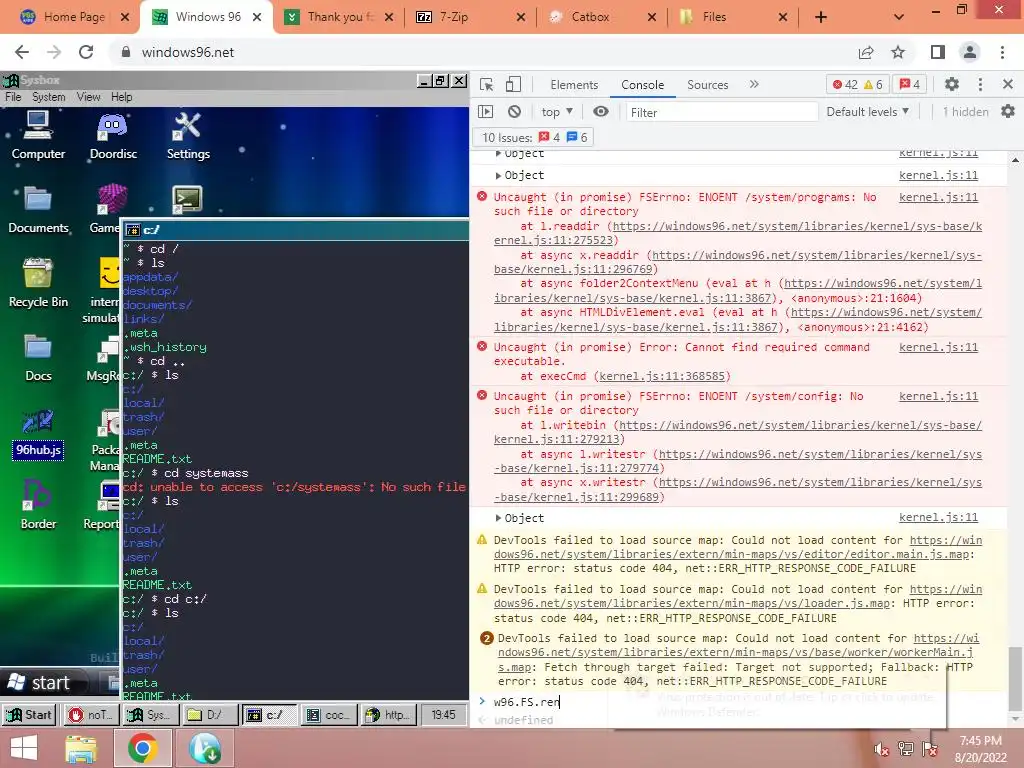Click the Windows Start logo on the taskbar
Viewport: 1024px width, 768px height.
24,748
